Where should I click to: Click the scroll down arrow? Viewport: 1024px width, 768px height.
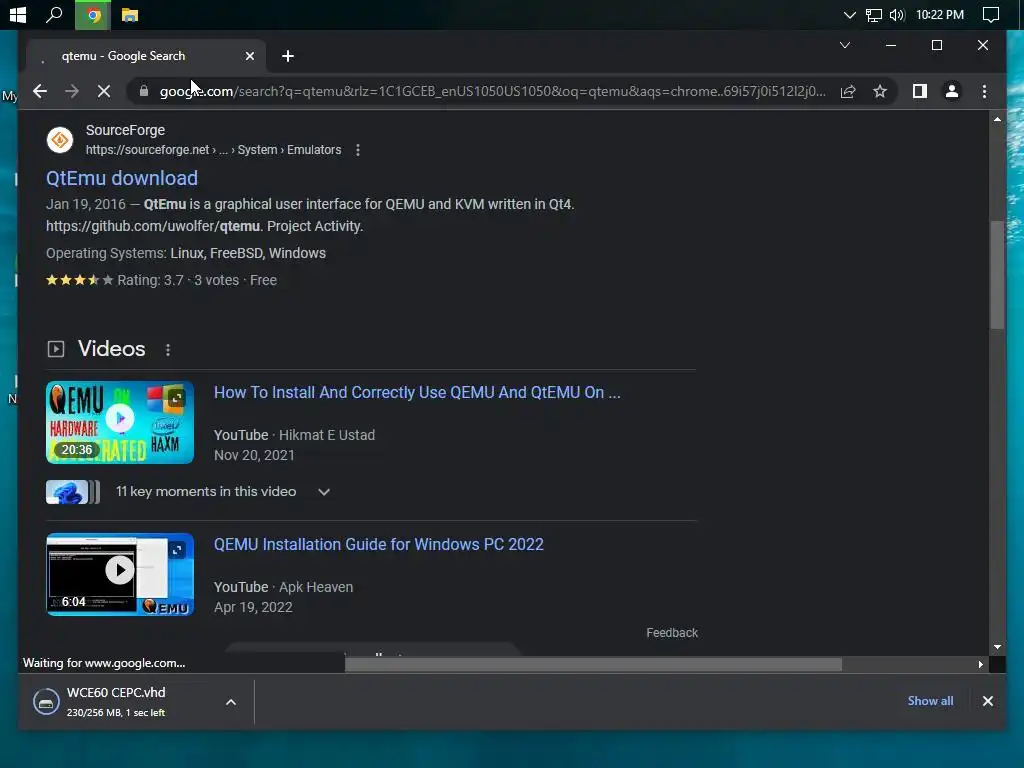pos(997,647)
